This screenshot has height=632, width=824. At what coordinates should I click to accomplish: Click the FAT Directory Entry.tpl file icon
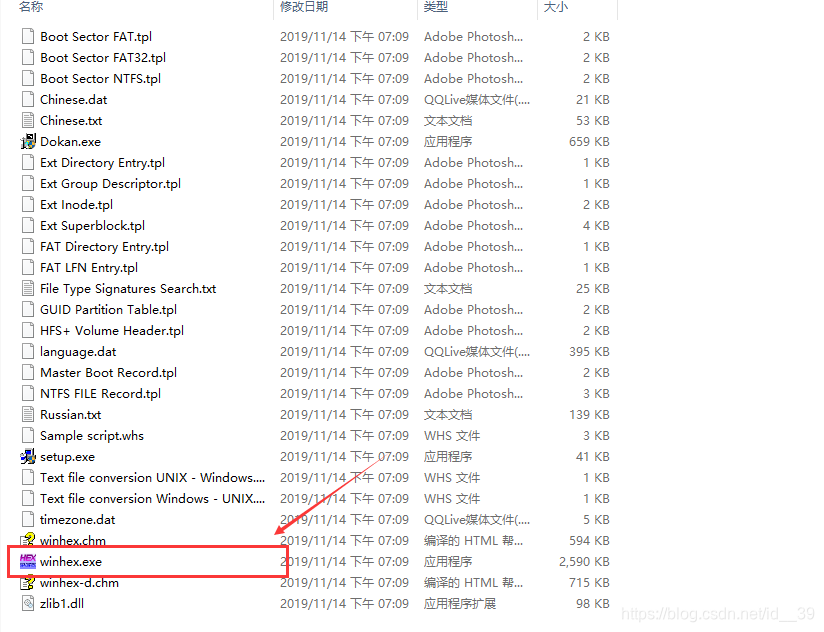coord(28,246)
